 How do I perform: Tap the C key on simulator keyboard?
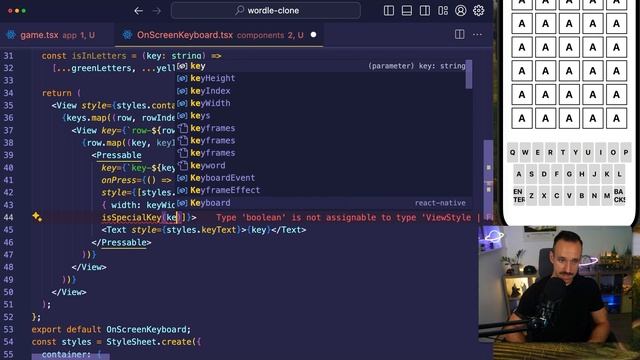[557, 196]
